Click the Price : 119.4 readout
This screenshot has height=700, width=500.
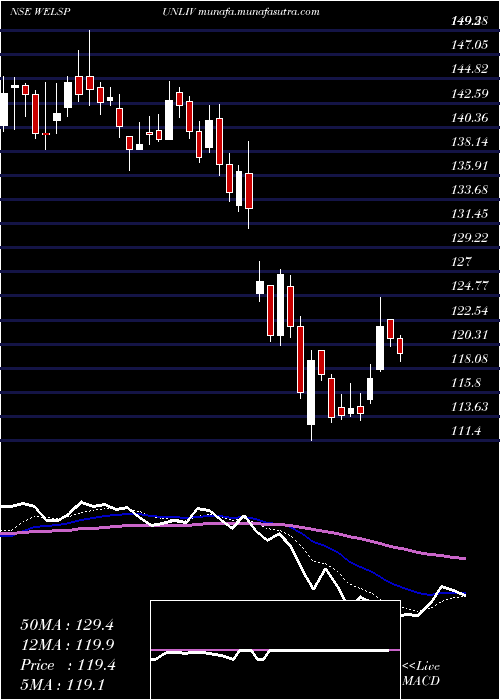(68, 666)
